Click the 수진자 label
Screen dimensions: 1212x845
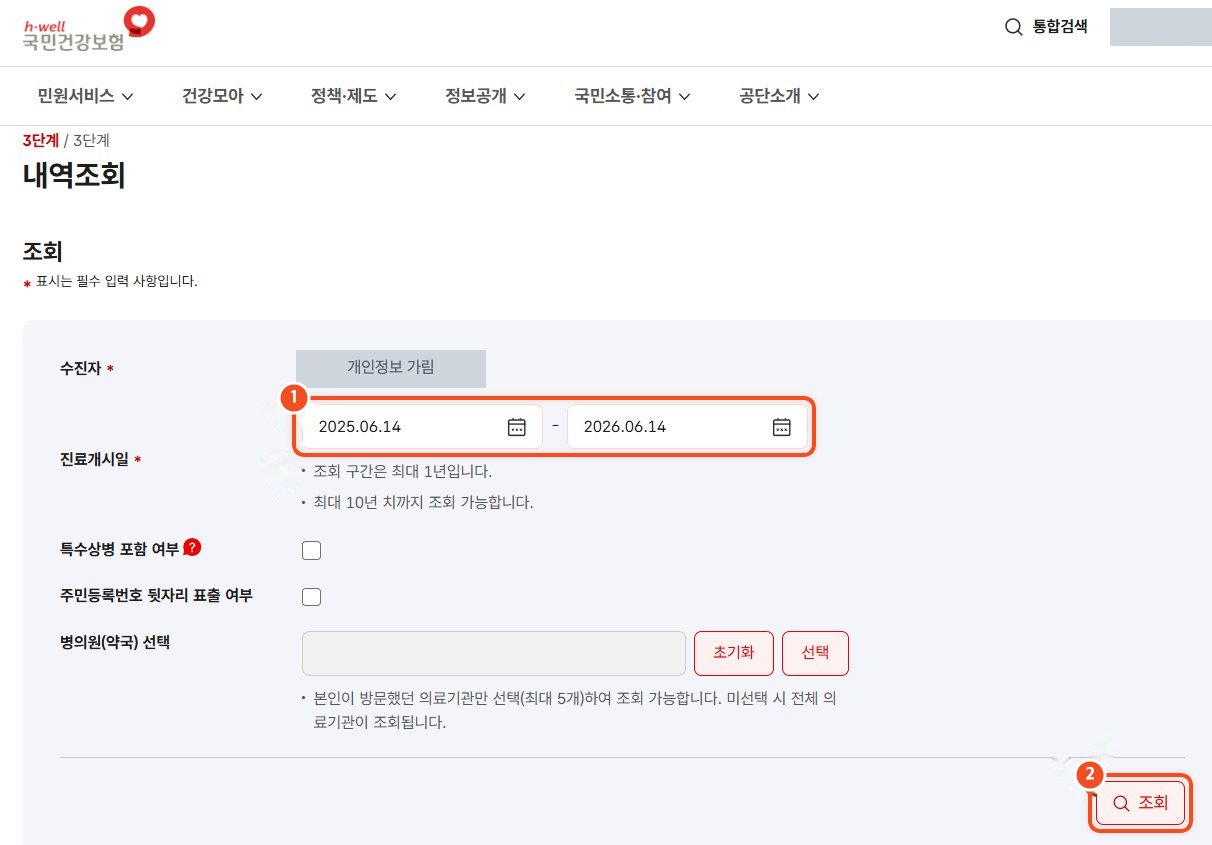(80, 369)
